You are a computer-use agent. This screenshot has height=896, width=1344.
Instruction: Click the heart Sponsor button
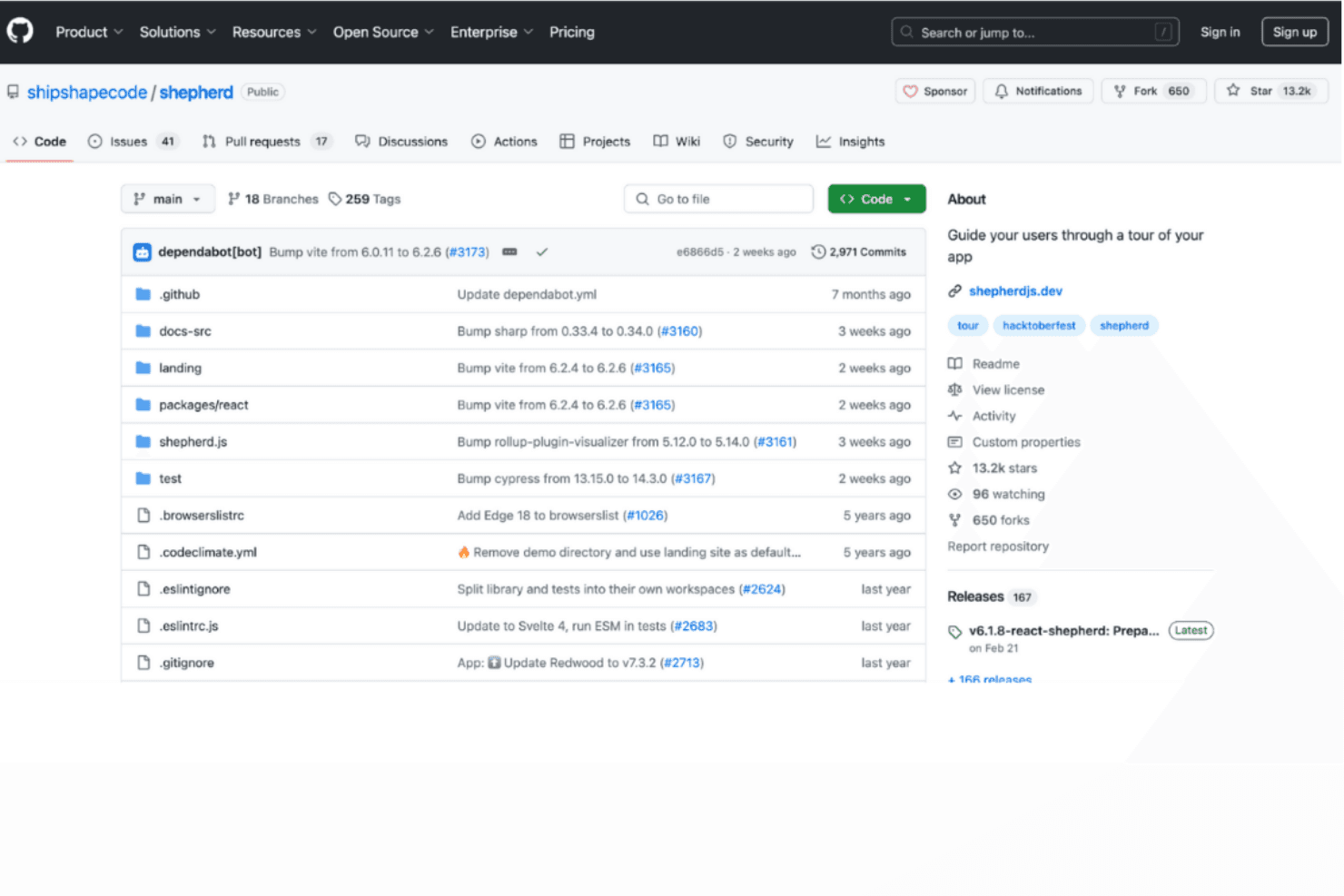(935, 91)
